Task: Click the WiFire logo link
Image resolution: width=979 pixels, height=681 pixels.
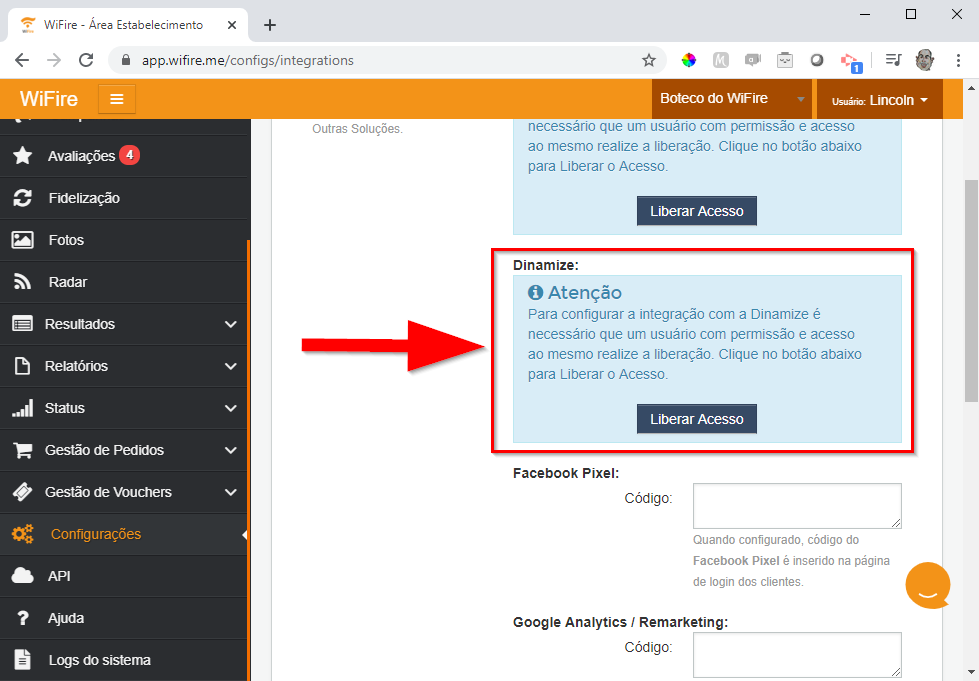Action: 49,99
